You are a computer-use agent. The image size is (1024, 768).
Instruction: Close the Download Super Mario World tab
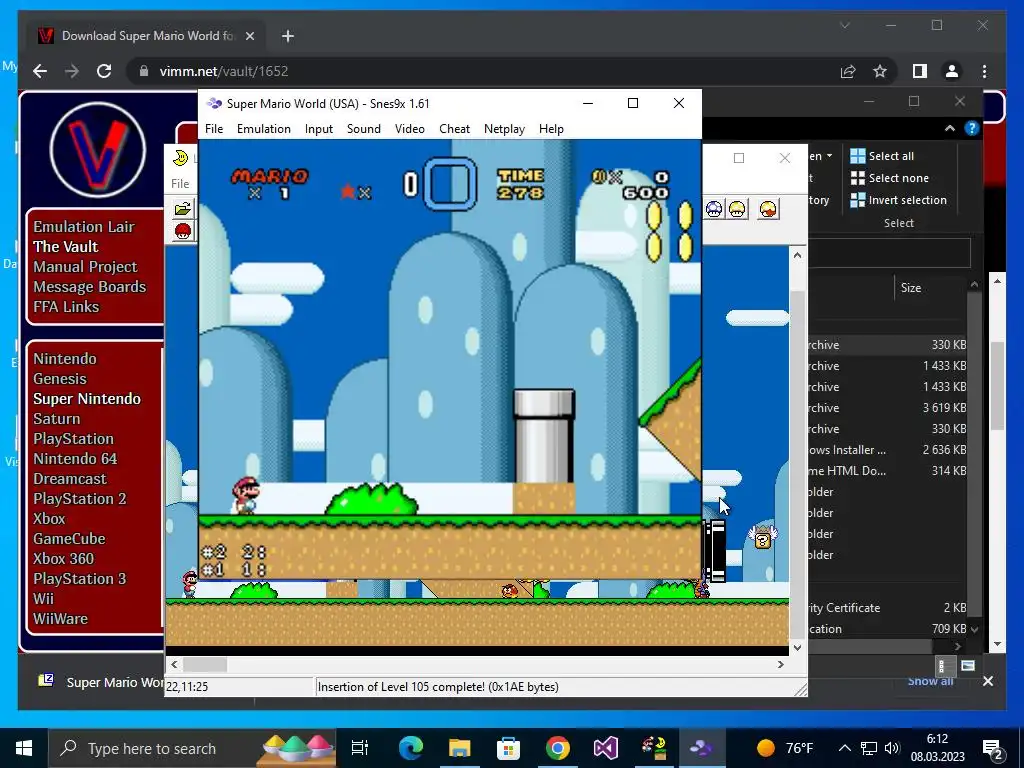click(x=249, y=36)
